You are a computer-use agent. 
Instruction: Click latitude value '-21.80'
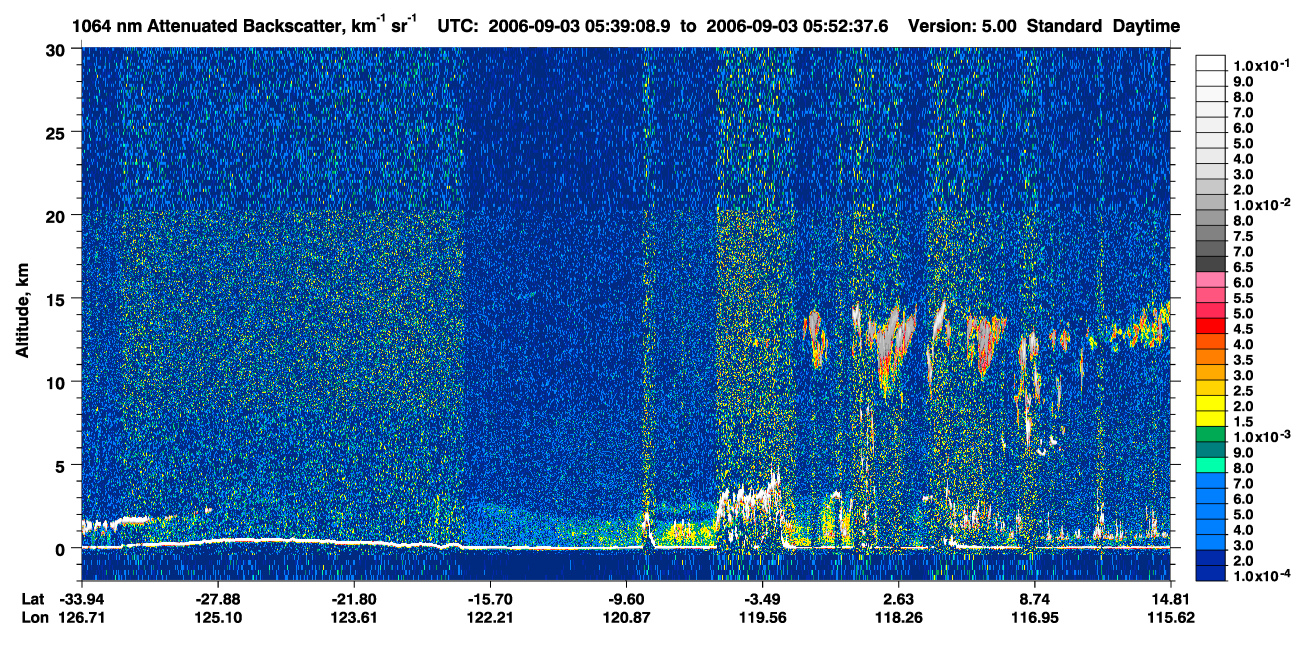pyautogui.click(x=355, y=599)
